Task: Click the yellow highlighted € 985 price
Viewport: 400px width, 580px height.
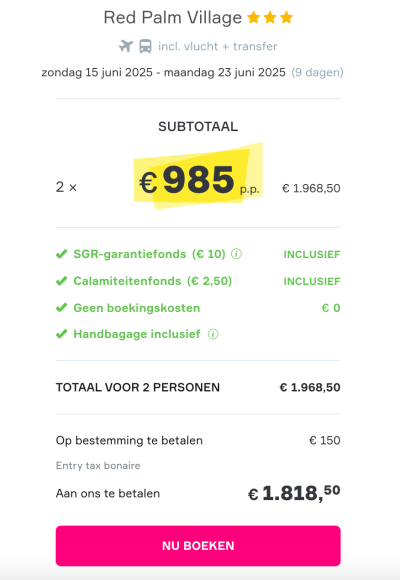Action: pyautogui.click(x=198, y=181)
